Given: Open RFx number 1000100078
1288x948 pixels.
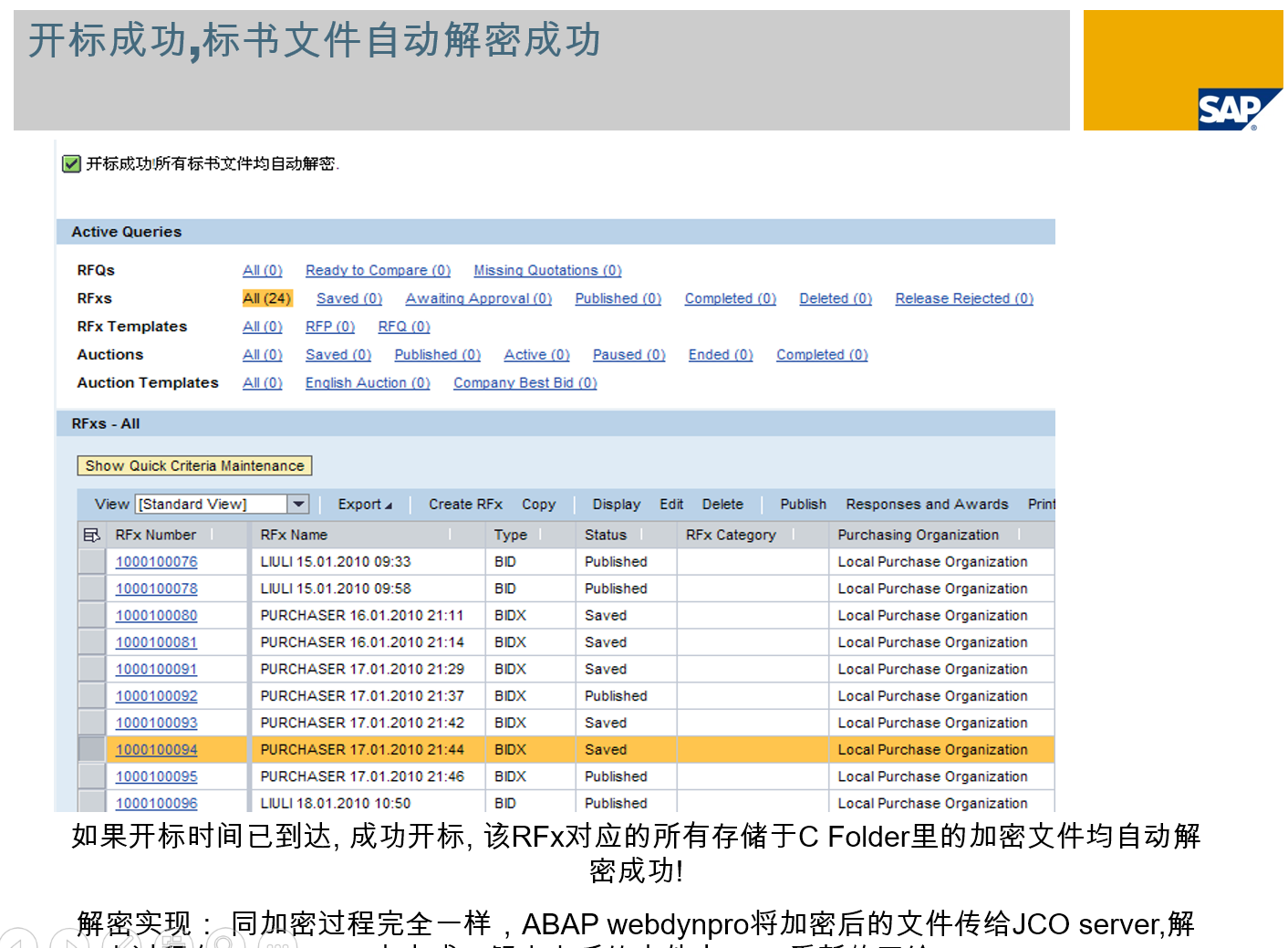Looking at the screenshot, I should [x=156, y=589].
